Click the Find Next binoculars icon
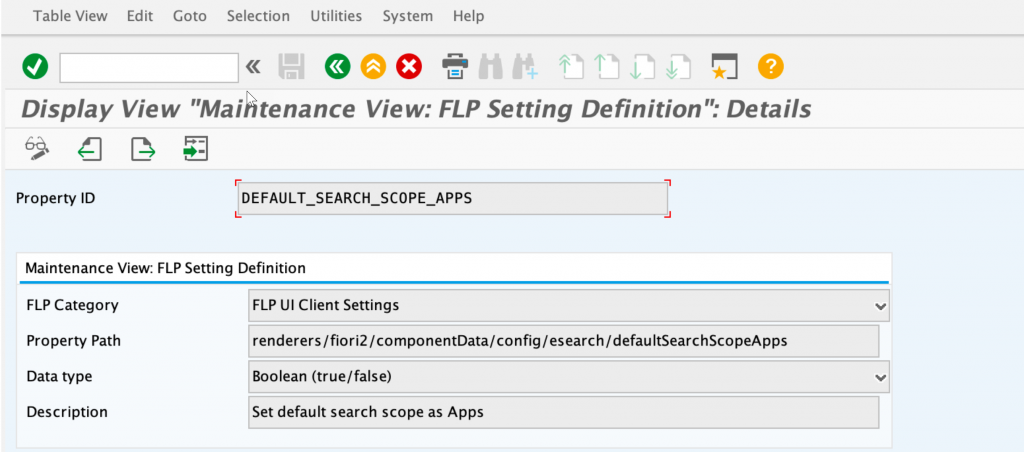 click(x=524, y=67)
